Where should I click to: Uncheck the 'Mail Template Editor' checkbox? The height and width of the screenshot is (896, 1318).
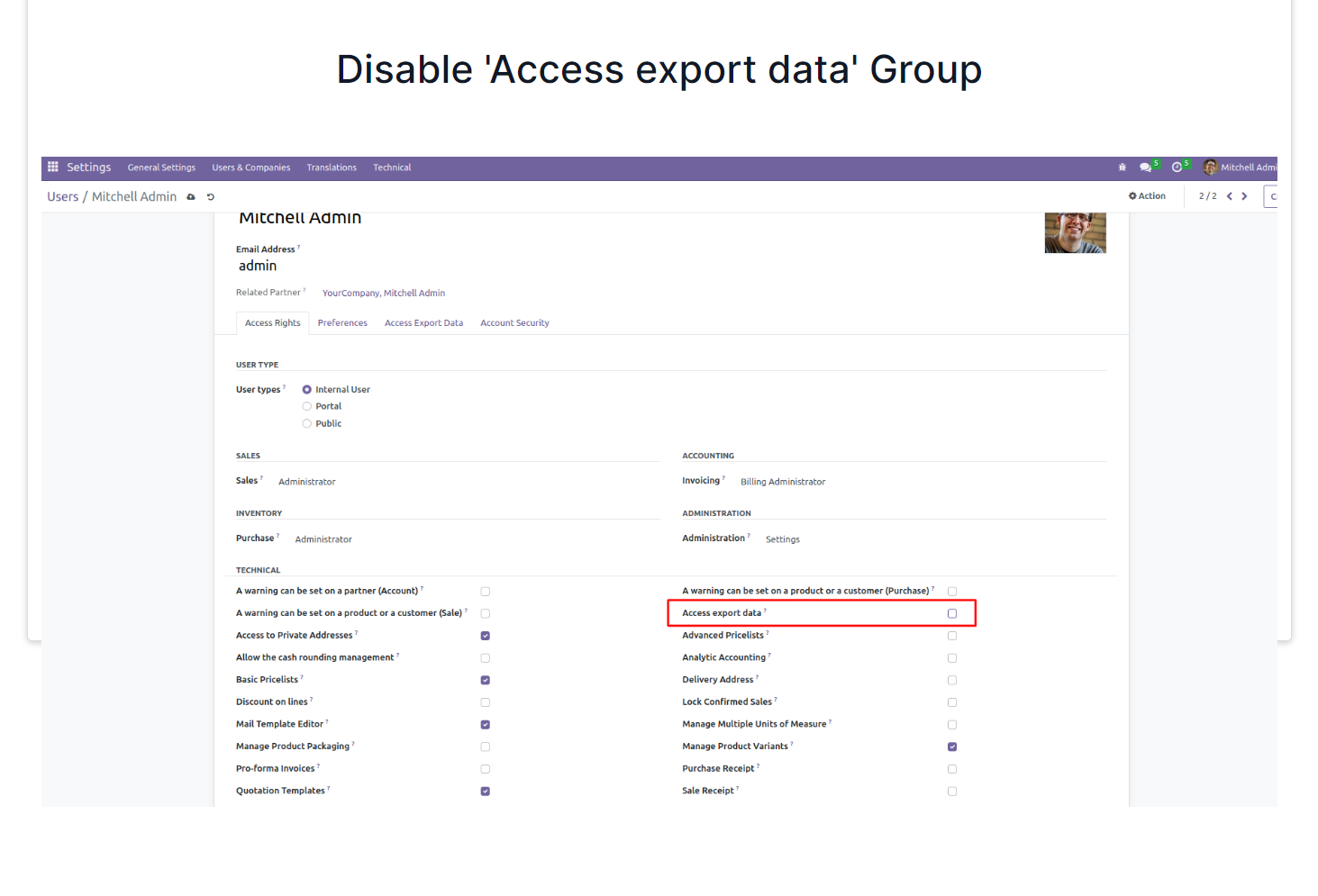point(486,725)
